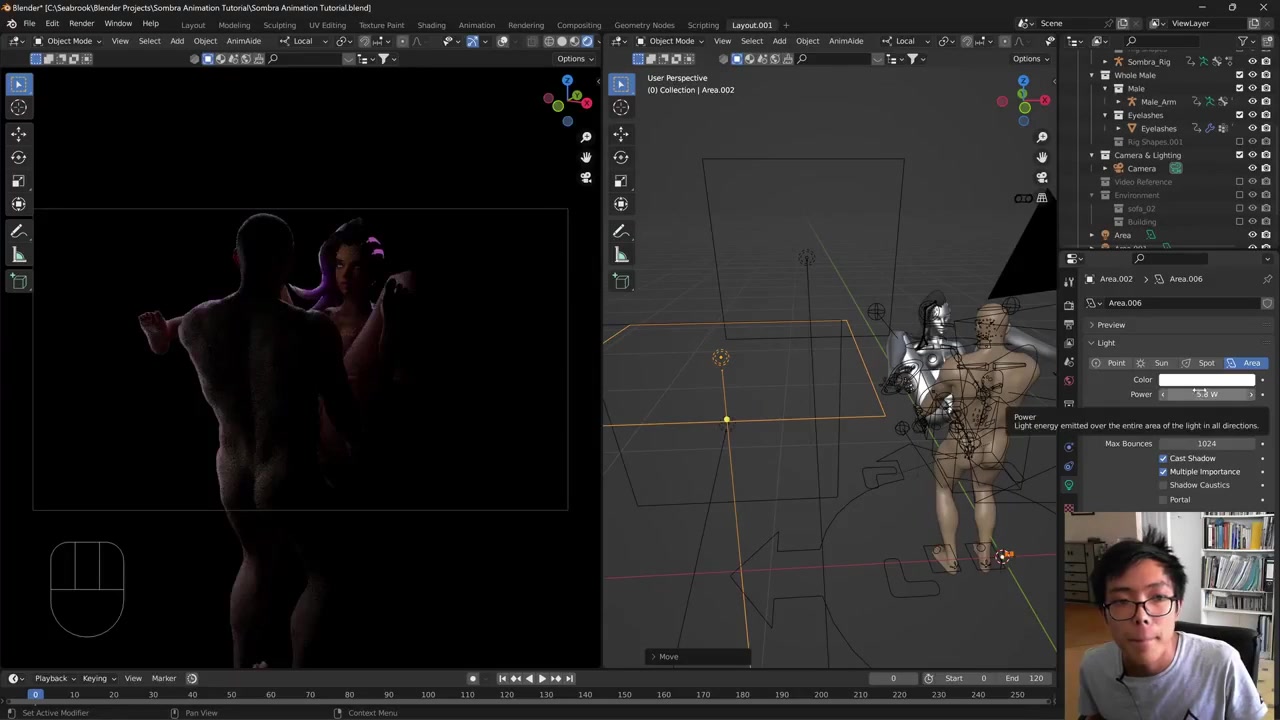Click the white light Color swatch
This screenshot has width=1280, height=720.
[x=1206, y=380]
